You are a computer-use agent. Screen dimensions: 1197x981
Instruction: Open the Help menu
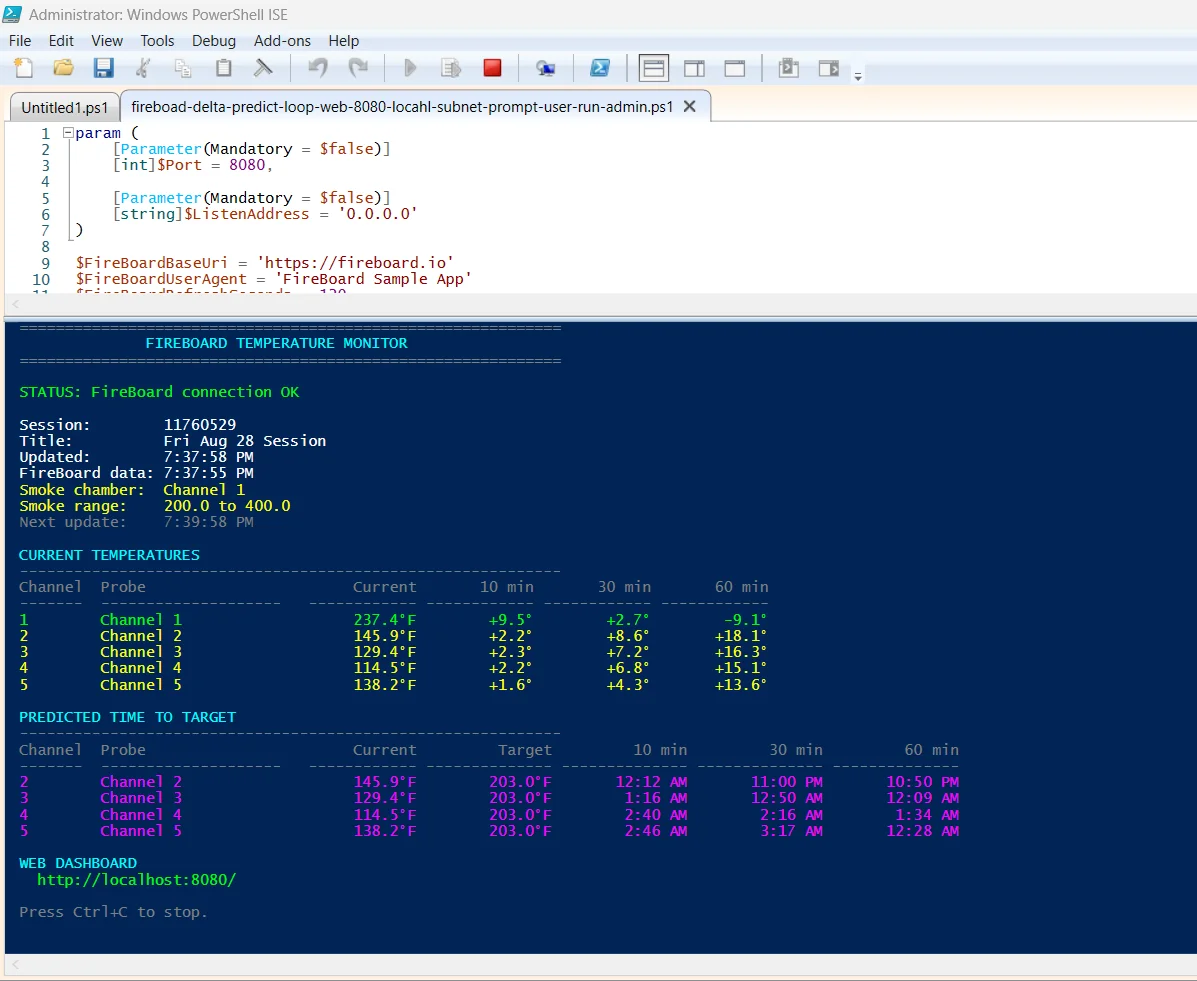pos(344,40)
